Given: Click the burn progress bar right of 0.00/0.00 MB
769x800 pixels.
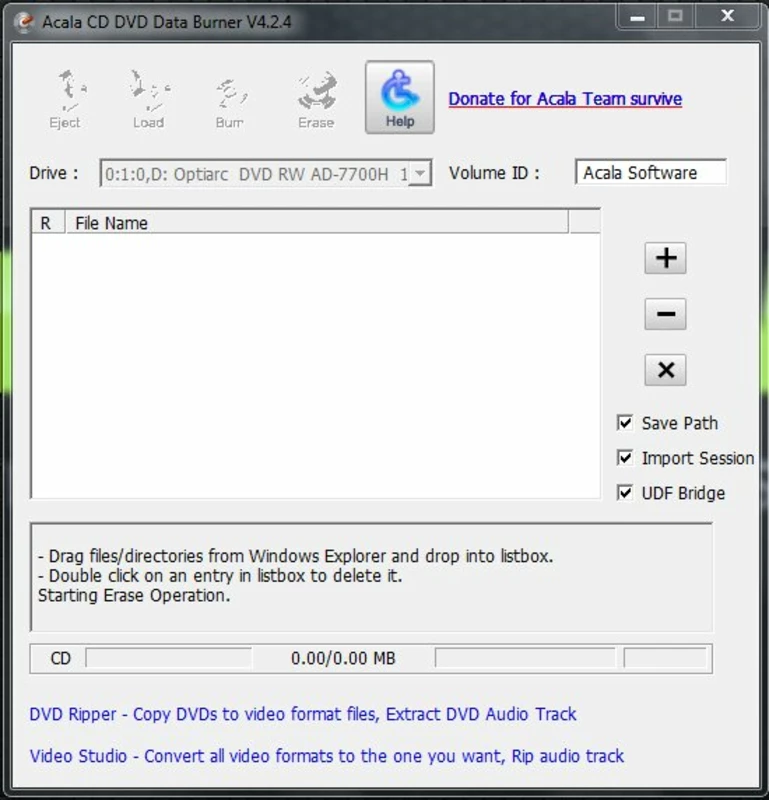Looking at the screenshot, I should 525,658.
